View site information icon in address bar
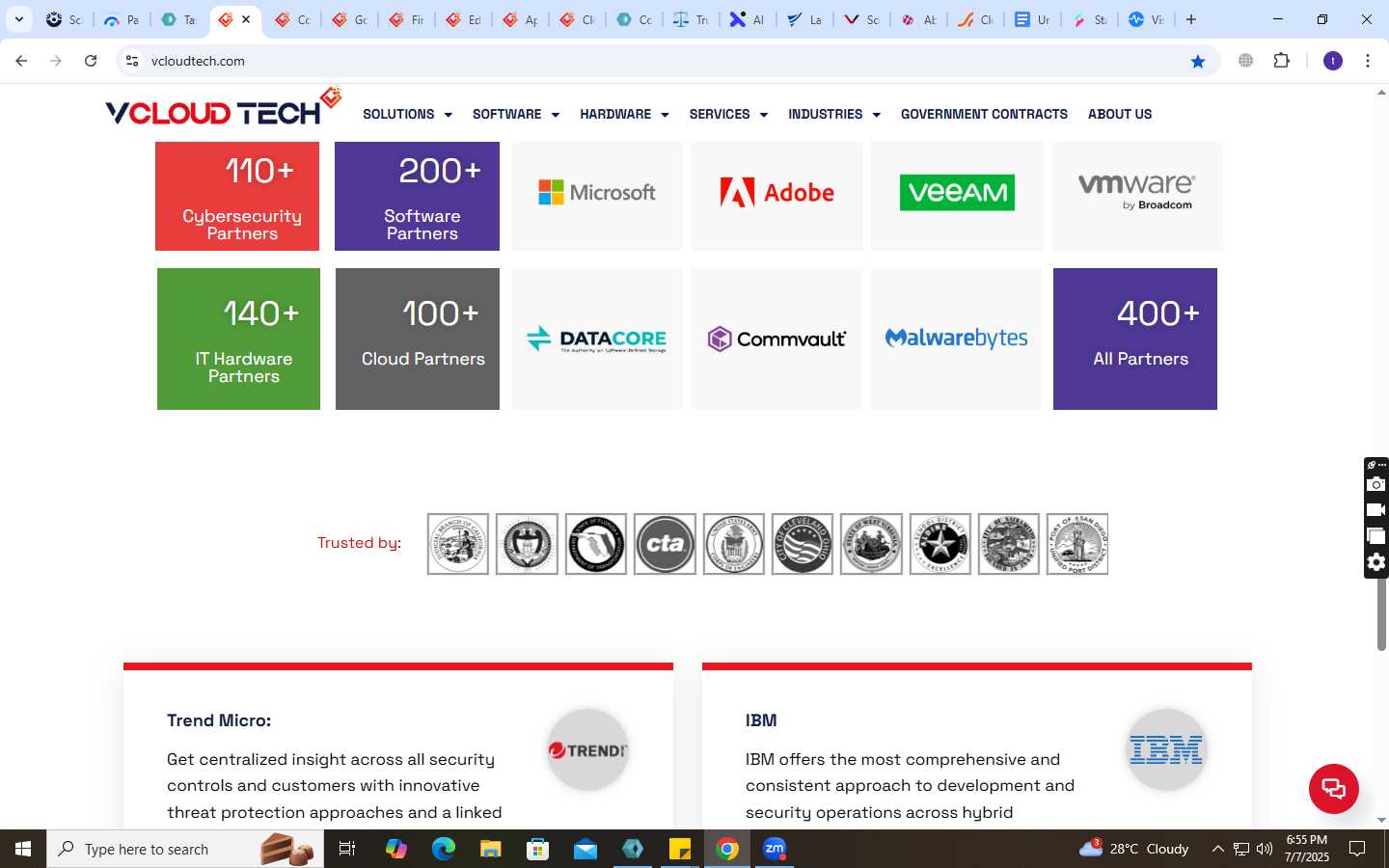 pos(132,61)
